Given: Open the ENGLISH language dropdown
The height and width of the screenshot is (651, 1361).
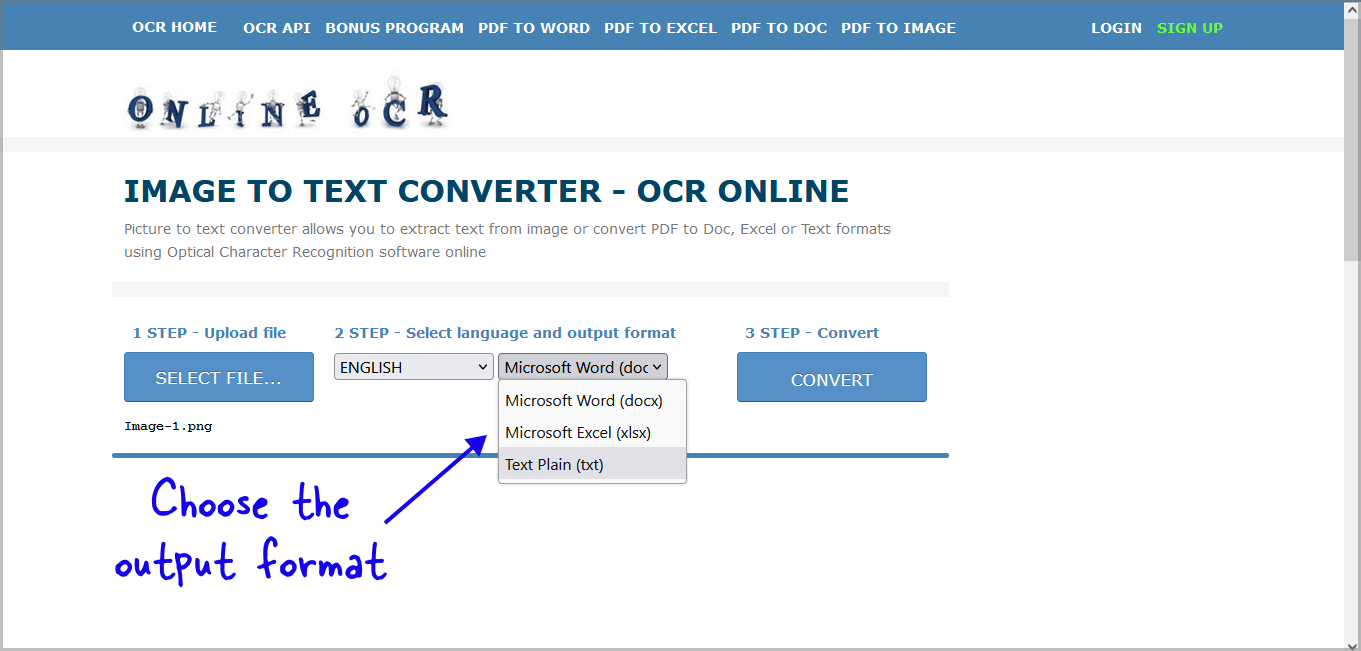Looking at the screenshot, I should click(x=413, y=366).
